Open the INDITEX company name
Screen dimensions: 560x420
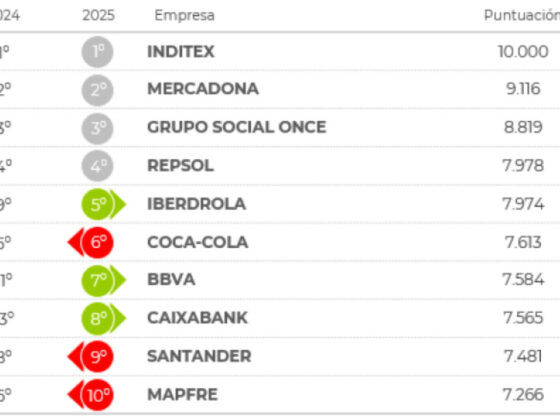[x=181, y=52]
